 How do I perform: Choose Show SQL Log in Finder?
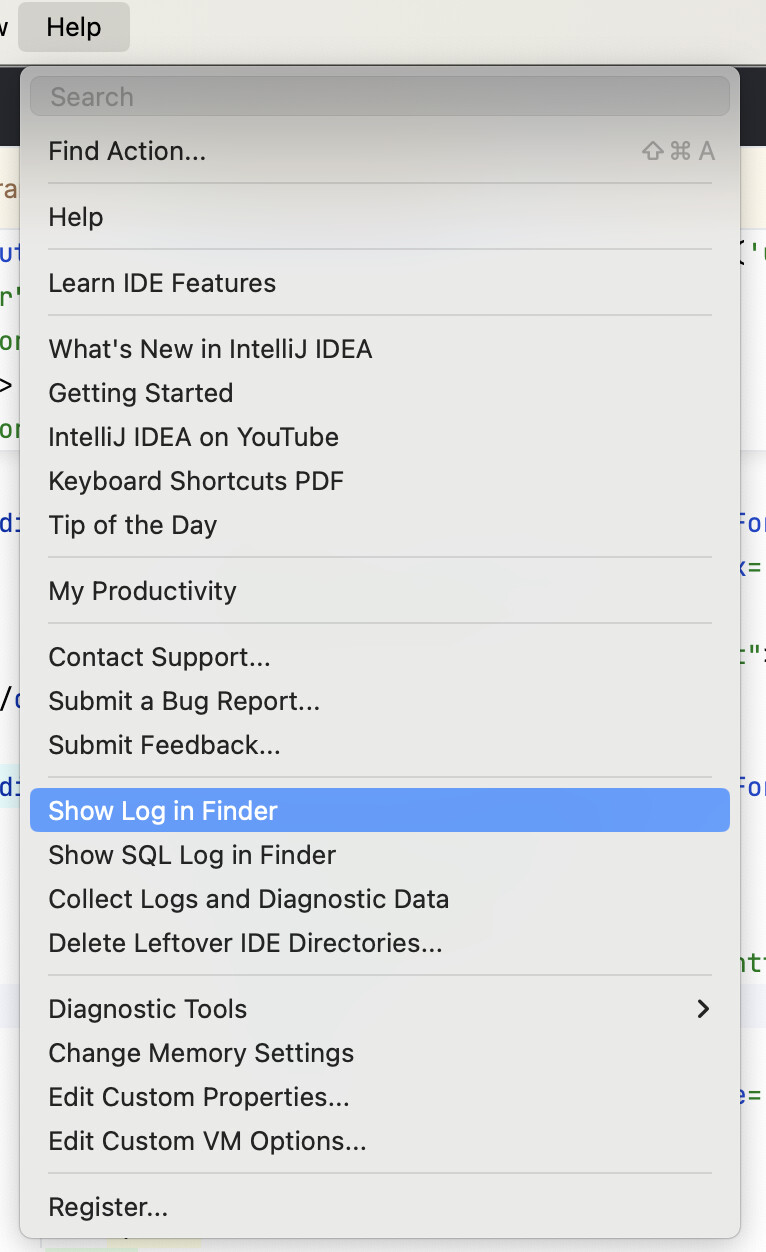pyautogui.click(x=192, y=855)
